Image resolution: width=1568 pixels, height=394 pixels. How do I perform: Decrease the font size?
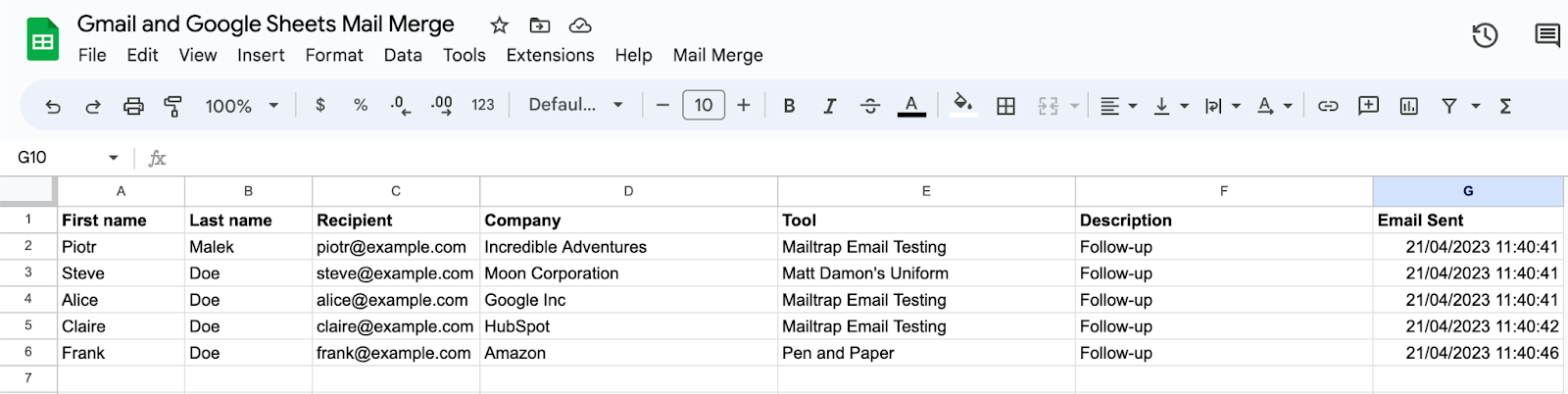[662, 105]
